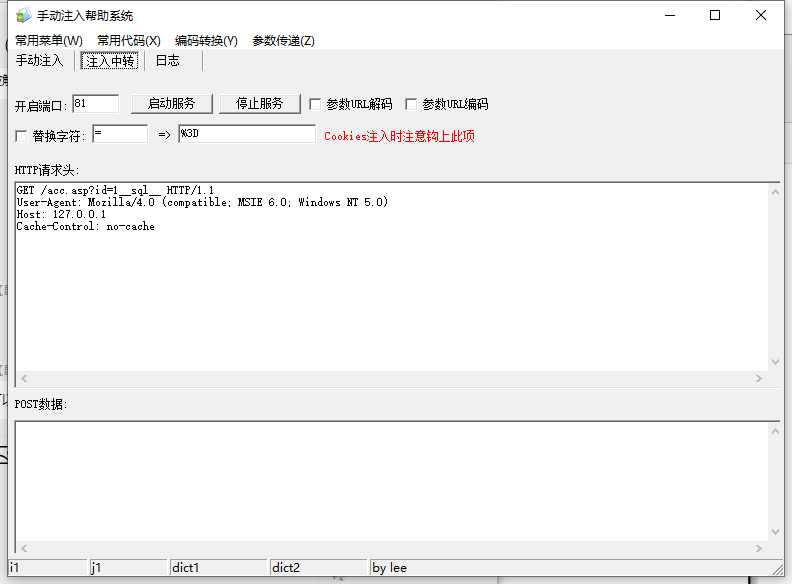Open the 参数传递(Z) menu
792x584 pixels.
click(x=283, y=40)
